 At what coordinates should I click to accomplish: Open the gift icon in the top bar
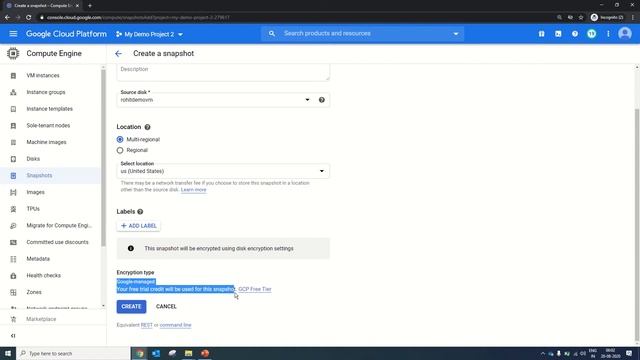coord(541,34)
